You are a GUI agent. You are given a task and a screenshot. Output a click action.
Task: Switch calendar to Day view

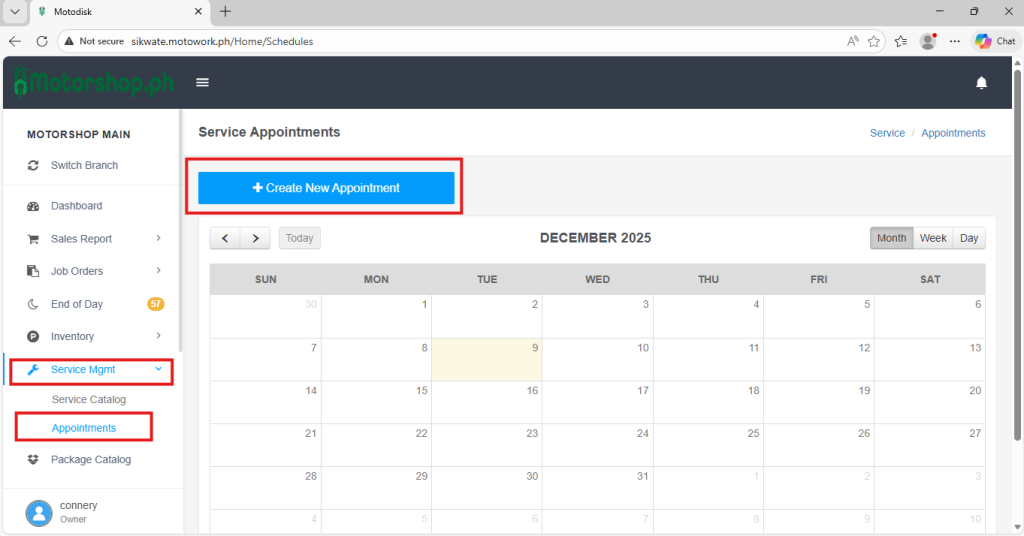(969, 238)
